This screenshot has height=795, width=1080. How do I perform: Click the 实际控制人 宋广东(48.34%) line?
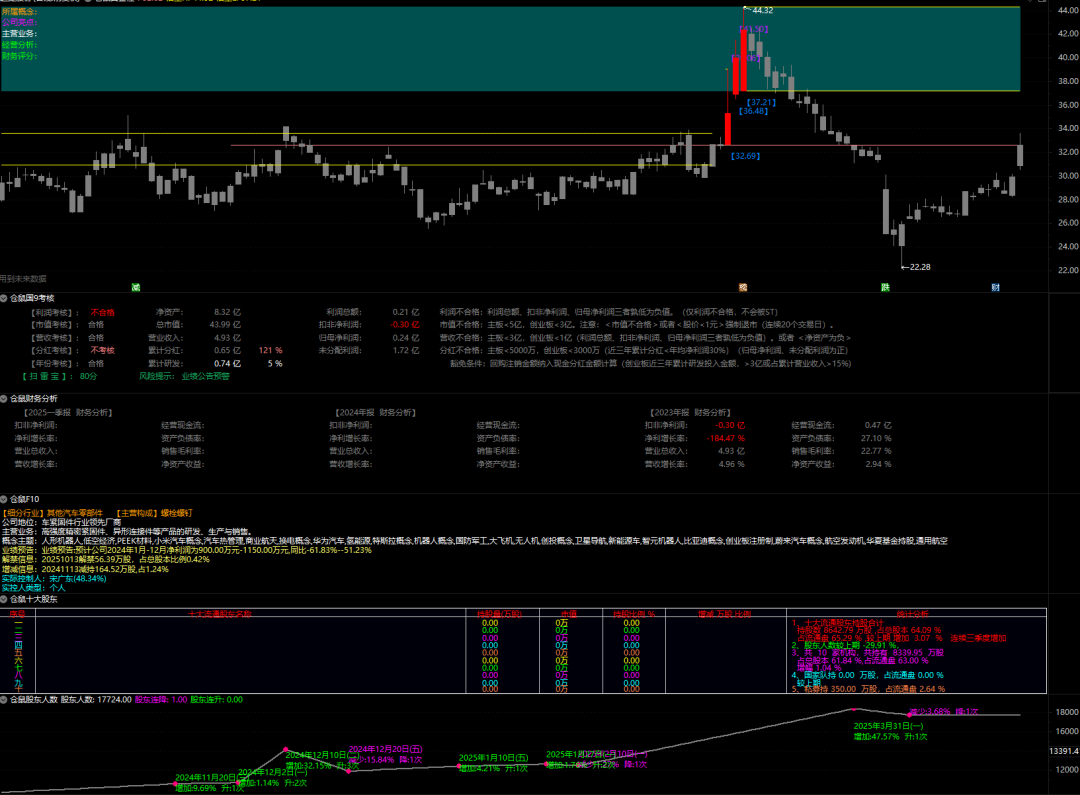pyautogui.click(x=54, y=579)
